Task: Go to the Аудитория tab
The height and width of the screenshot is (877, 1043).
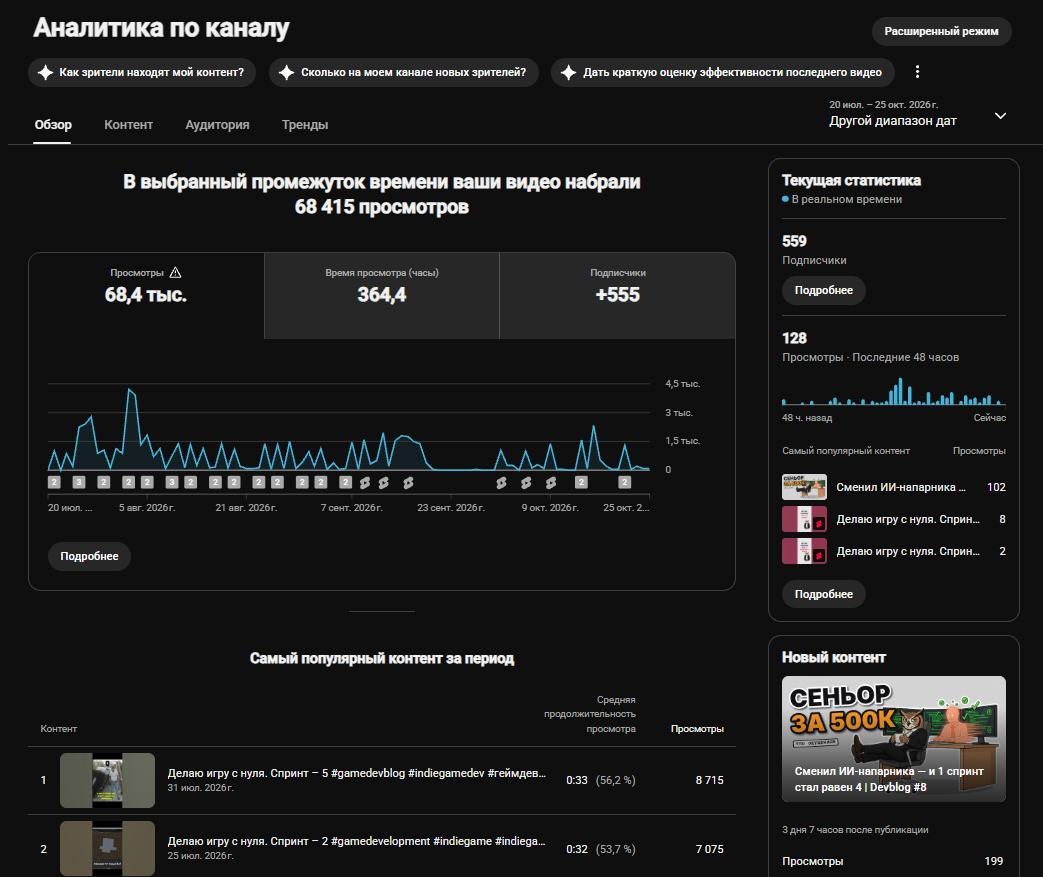Action: click(218, 124)
